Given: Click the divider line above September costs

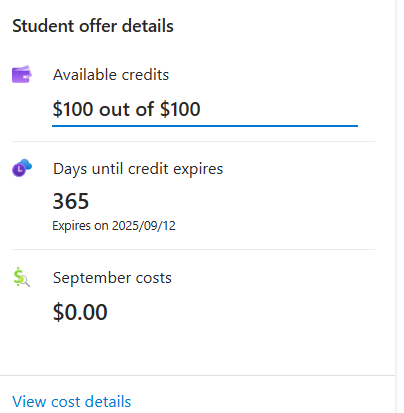Looking at the screenshot, I should click(x=194, y=249).
